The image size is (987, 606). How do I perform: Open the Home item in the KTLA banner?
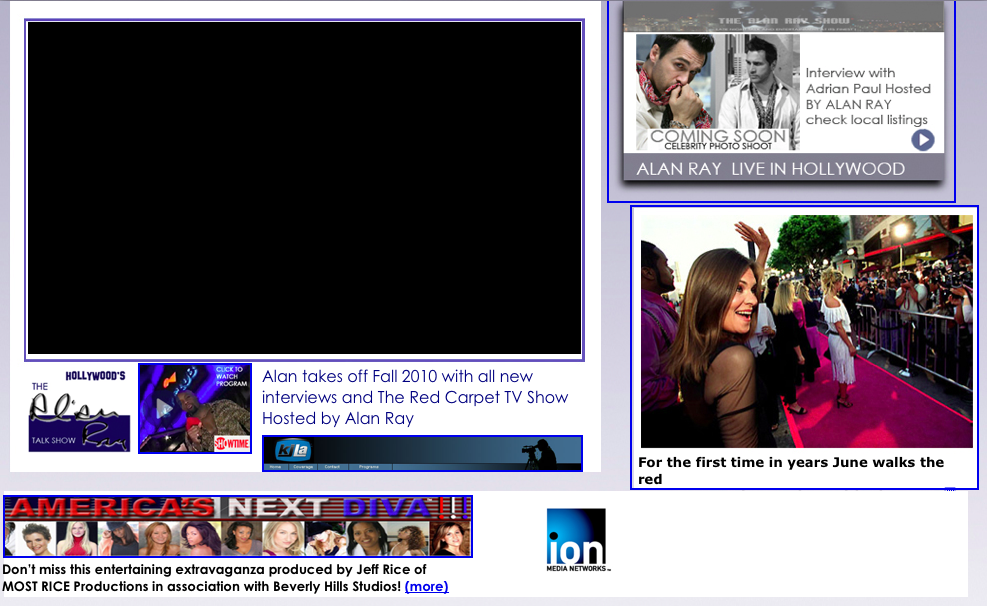pyautogui.click(x=276, y=466)
